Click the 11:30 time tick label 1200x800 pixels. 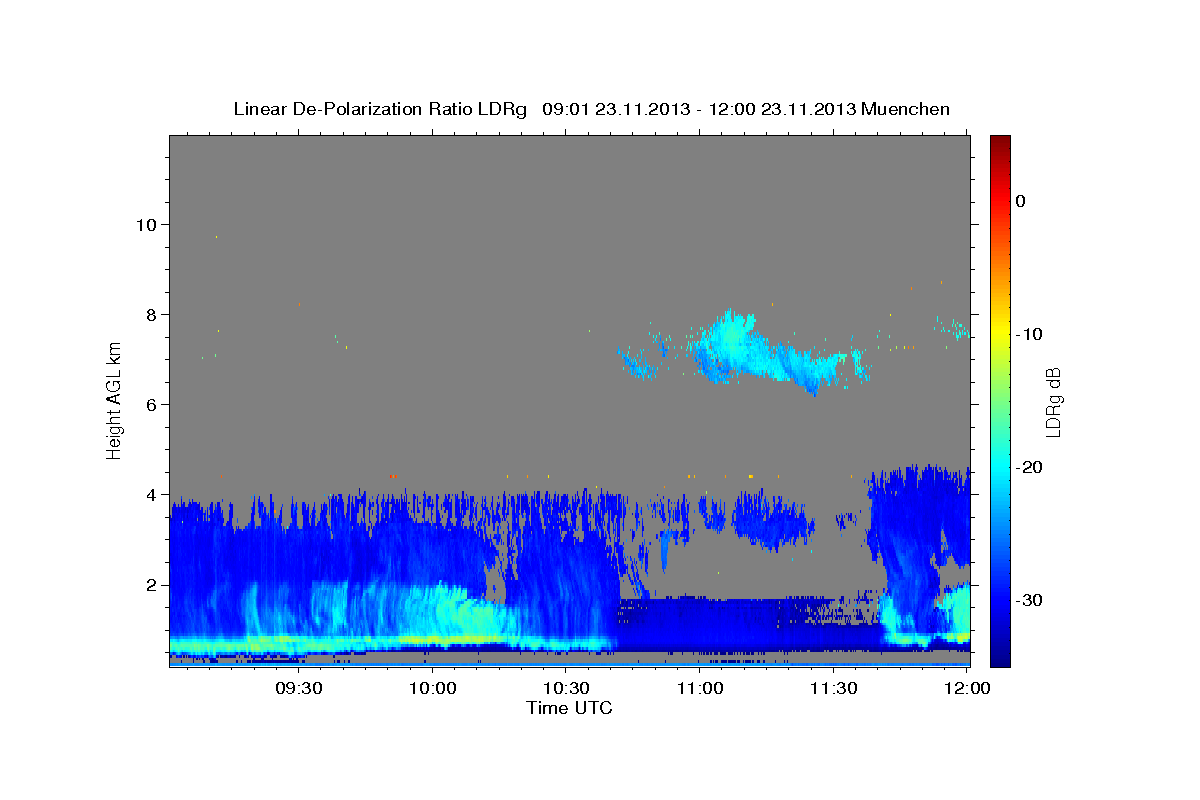[x=832, y=689]
